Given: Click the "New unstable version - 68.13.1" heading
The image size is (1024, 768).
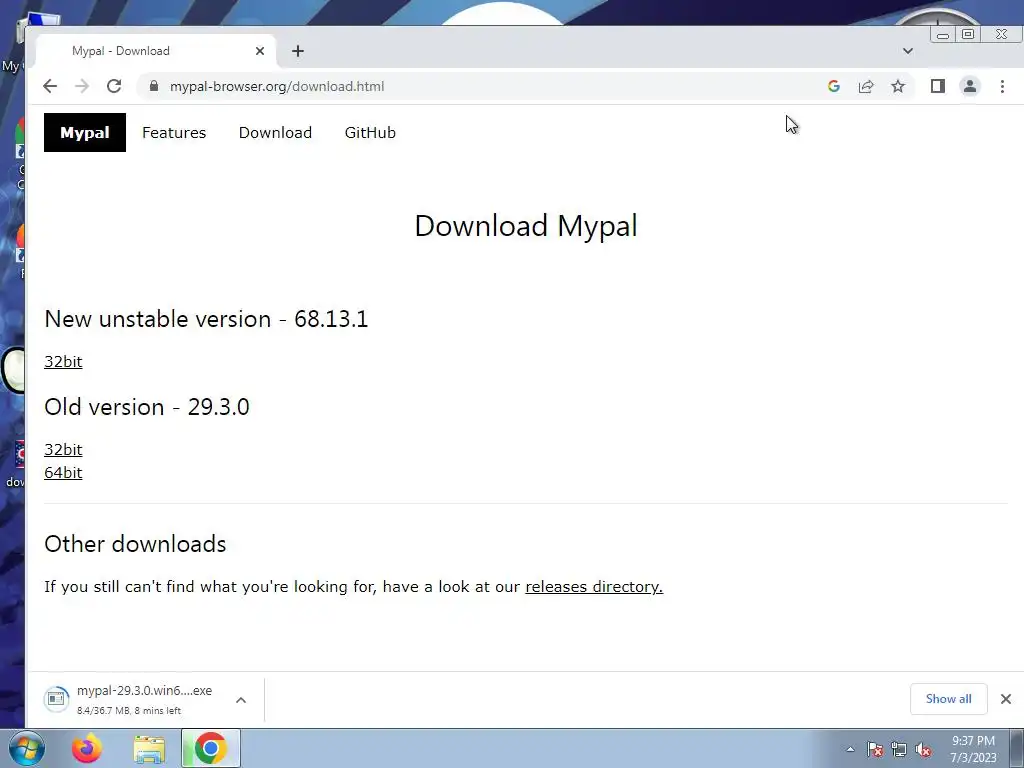Looking at the screenshot, I should [x=206, y=319].
